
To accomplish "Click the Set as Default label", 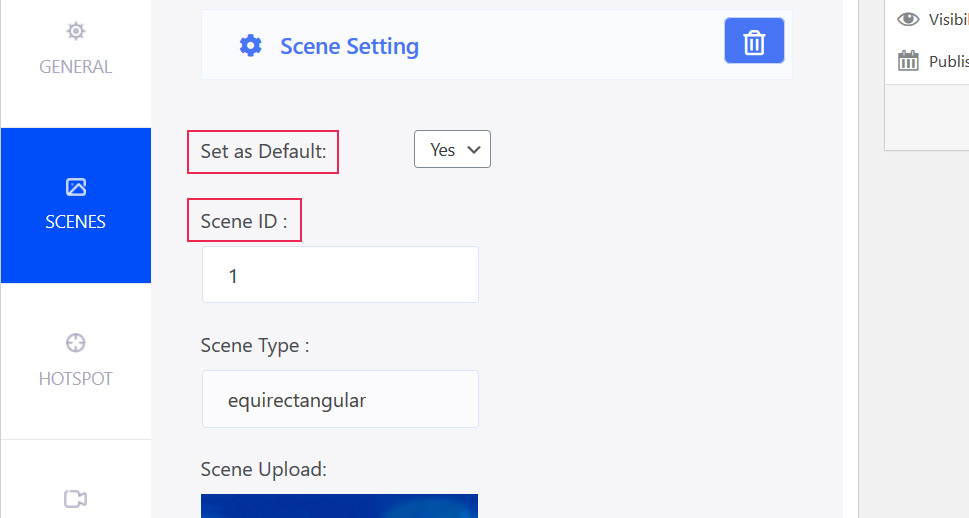I will pyautogui.click(x=263, y=151).
